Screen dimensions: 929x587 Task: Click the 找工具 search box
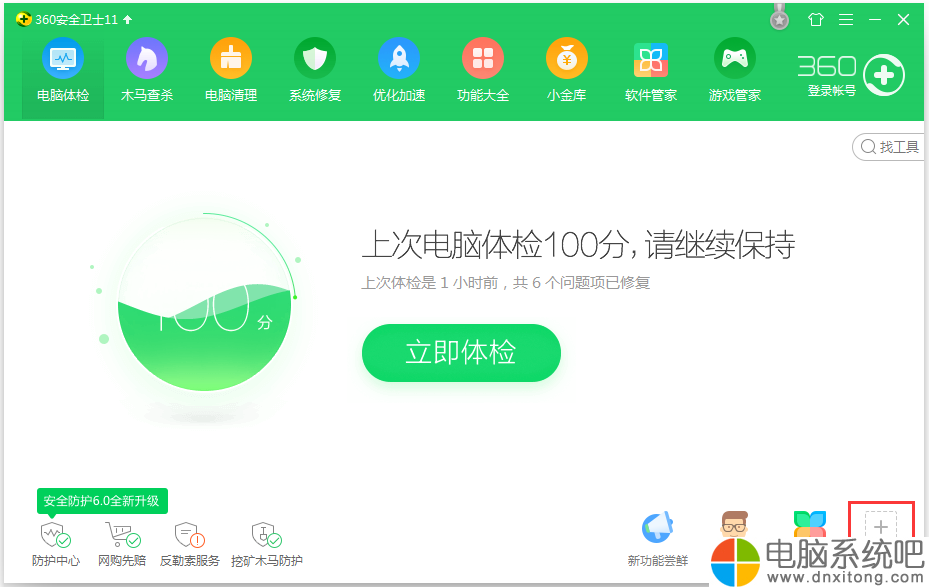click(x=889, y=147)
